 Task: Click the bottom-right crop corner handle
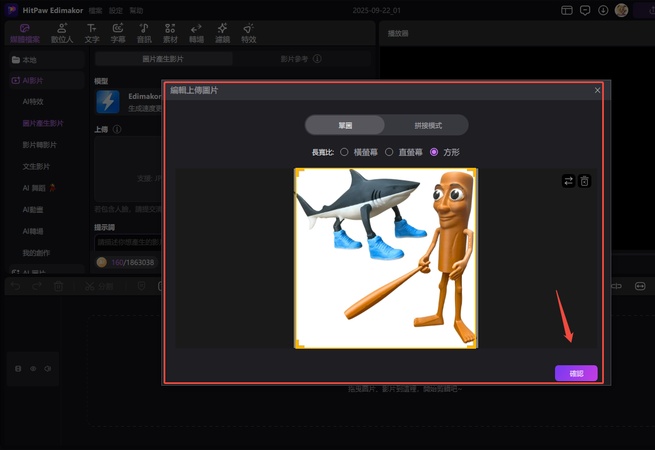(x=472, y=343)
